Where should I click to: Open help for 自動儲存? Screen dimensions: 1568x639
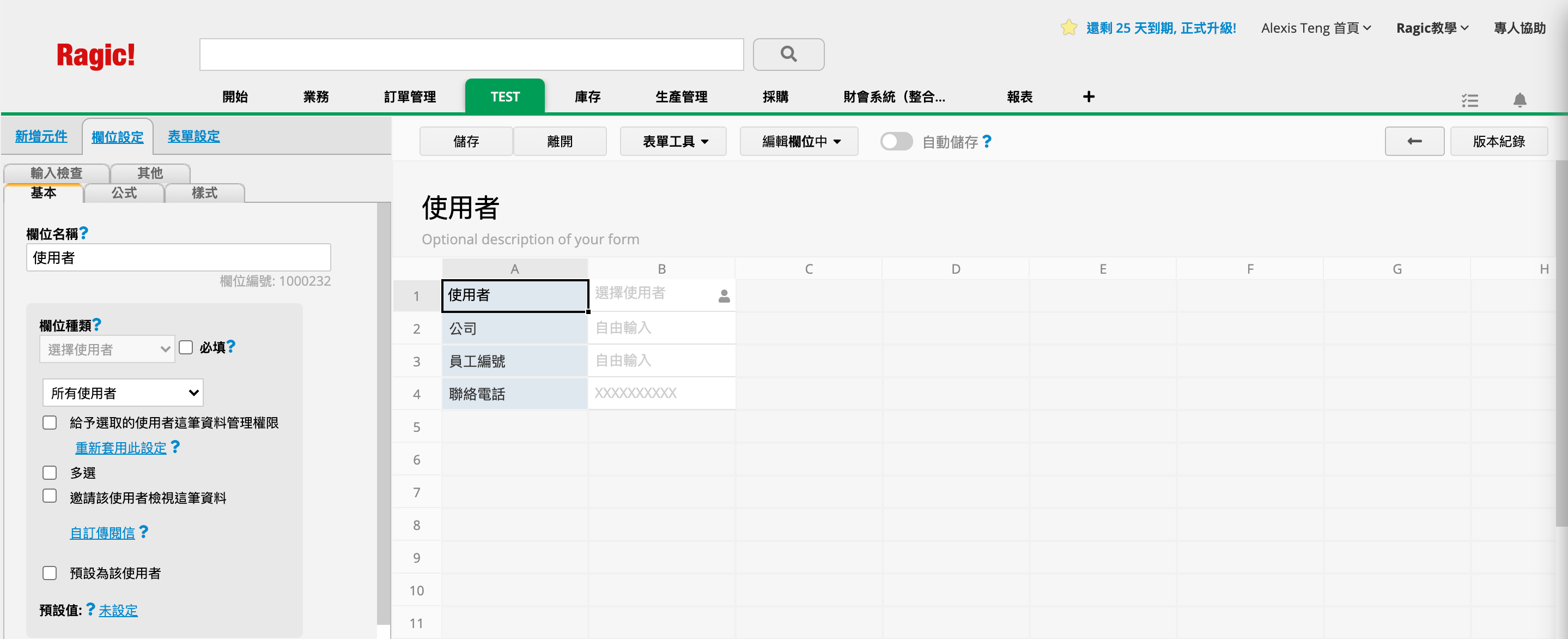pyautogui.click(x=987, y=141)
